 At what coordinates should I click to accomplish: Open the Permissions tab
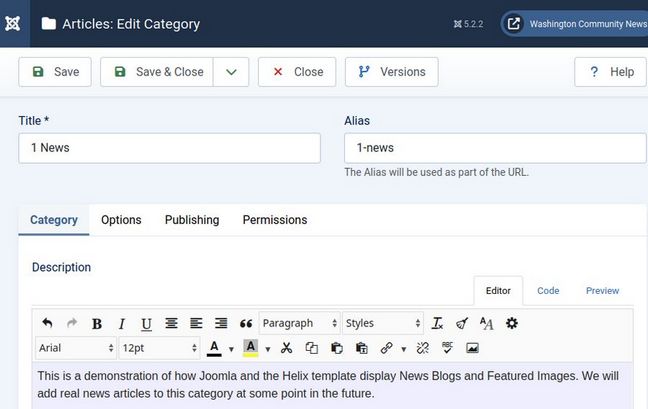coord(275,220)
